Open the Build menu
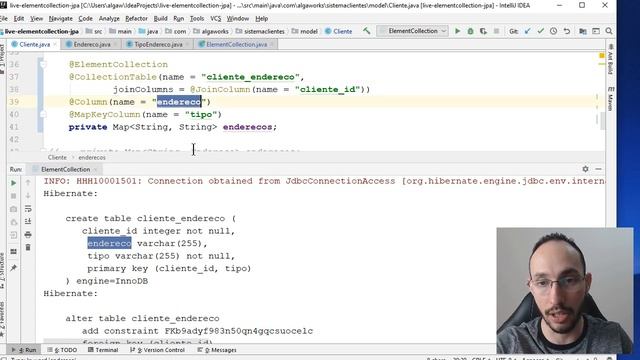Image resolution: width=640 pixels, height=360 pixels. tap(160, 19)
